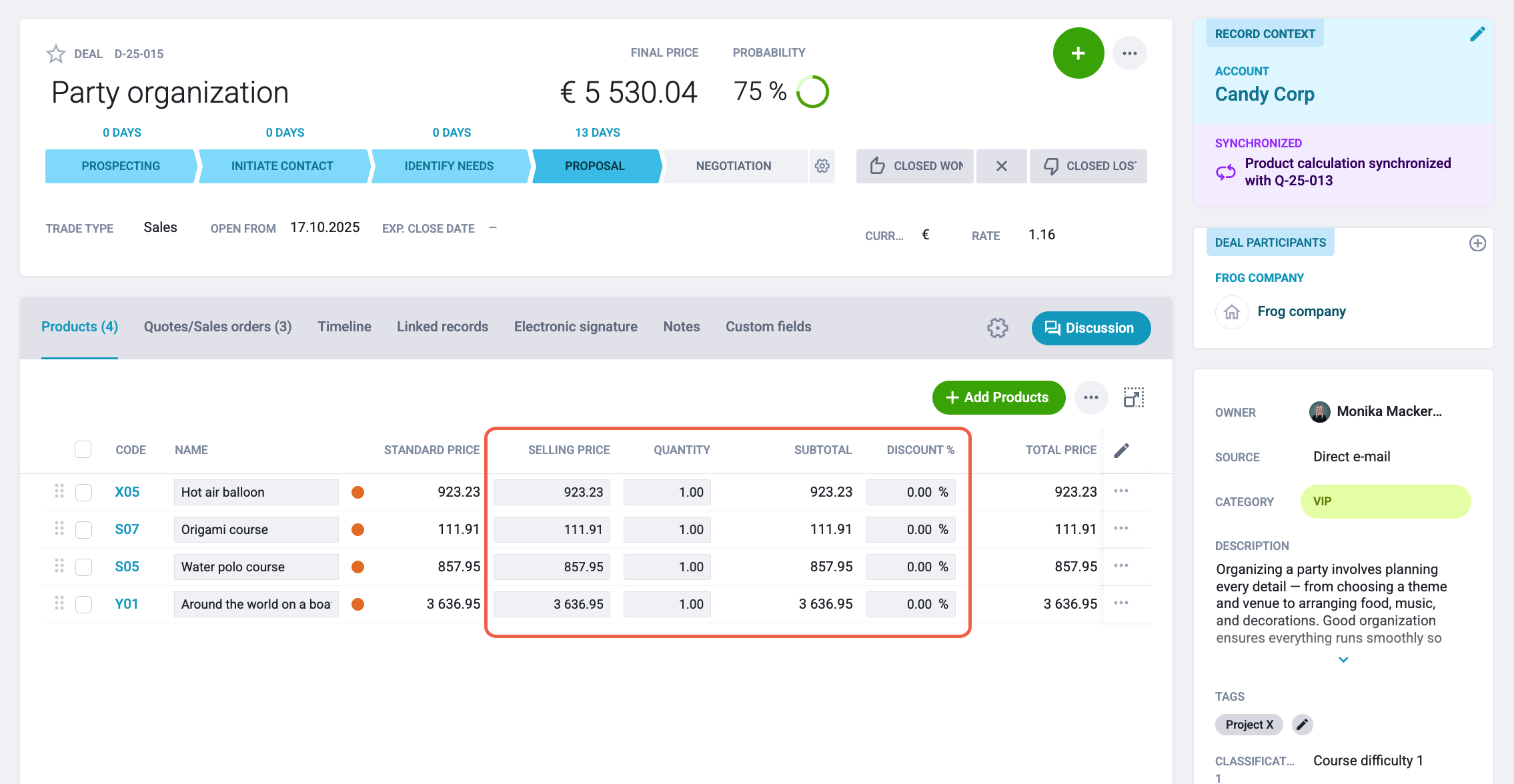
Task: Open the Sales trade type field
Action: pyautogui.click(x=160, y=228)
